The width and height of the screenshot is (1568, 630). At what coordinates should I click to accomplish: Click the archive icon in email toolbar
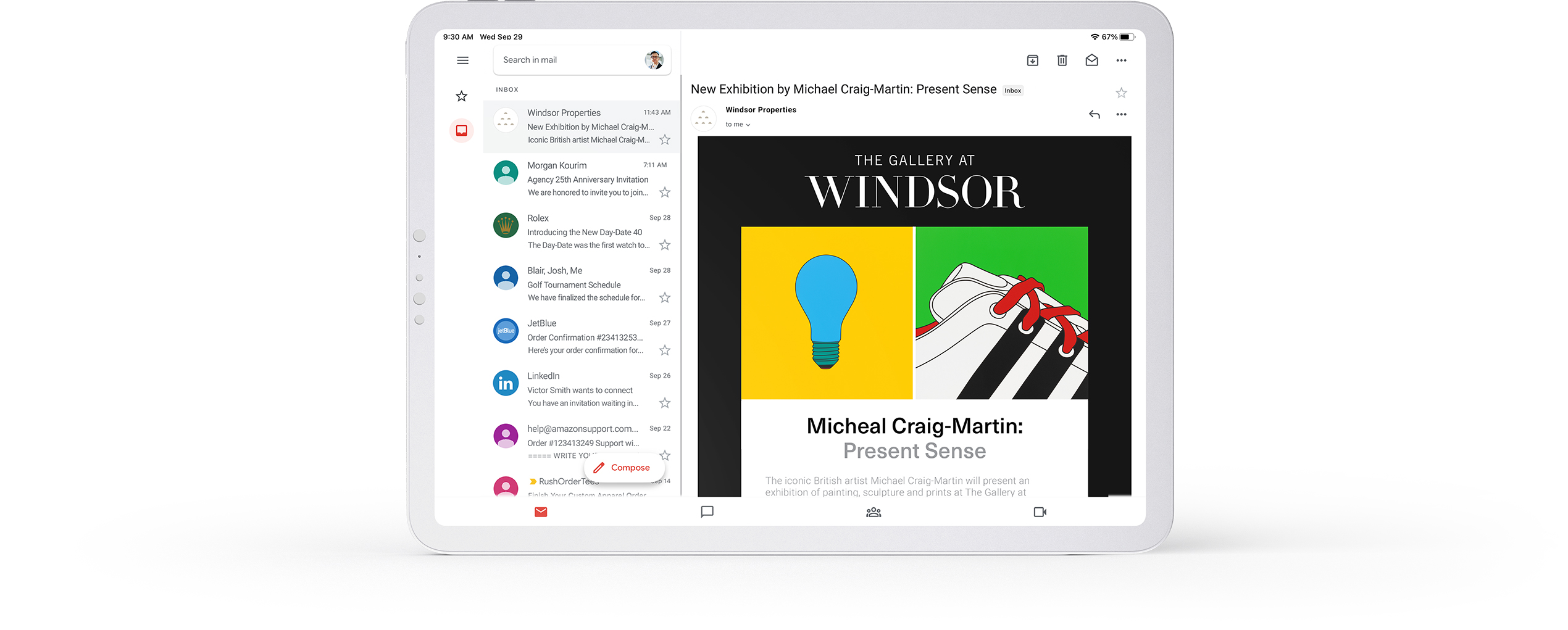point(1032,60)
